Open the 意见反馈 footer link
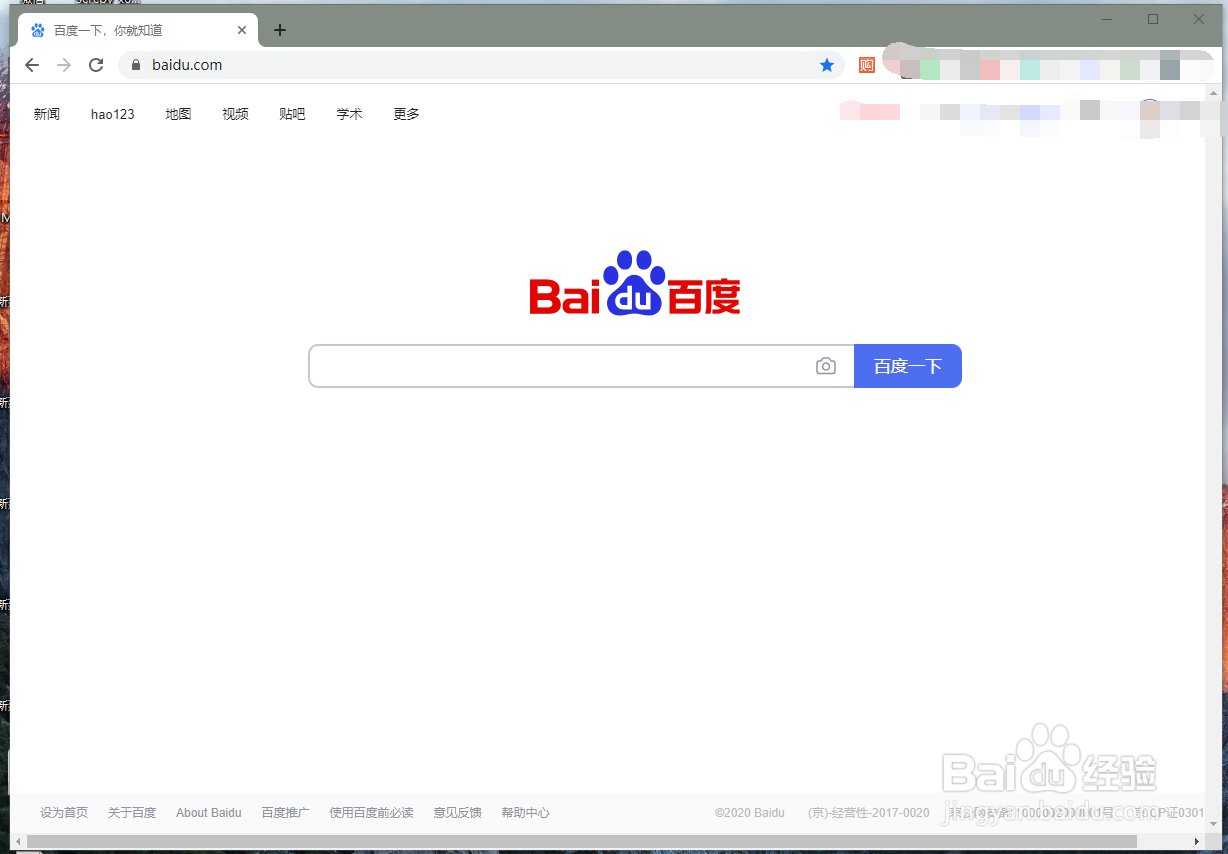Image resolution: width=1228 pixels, height=854 pixels. click(457, 813)
